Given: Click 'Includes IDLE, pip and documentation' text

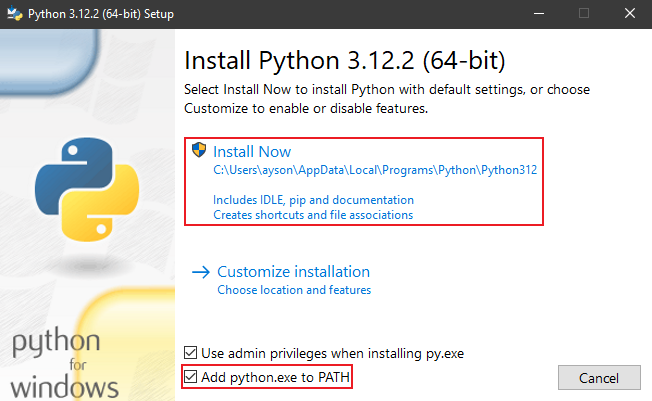Looking at the screenshot, I should 313,200.
